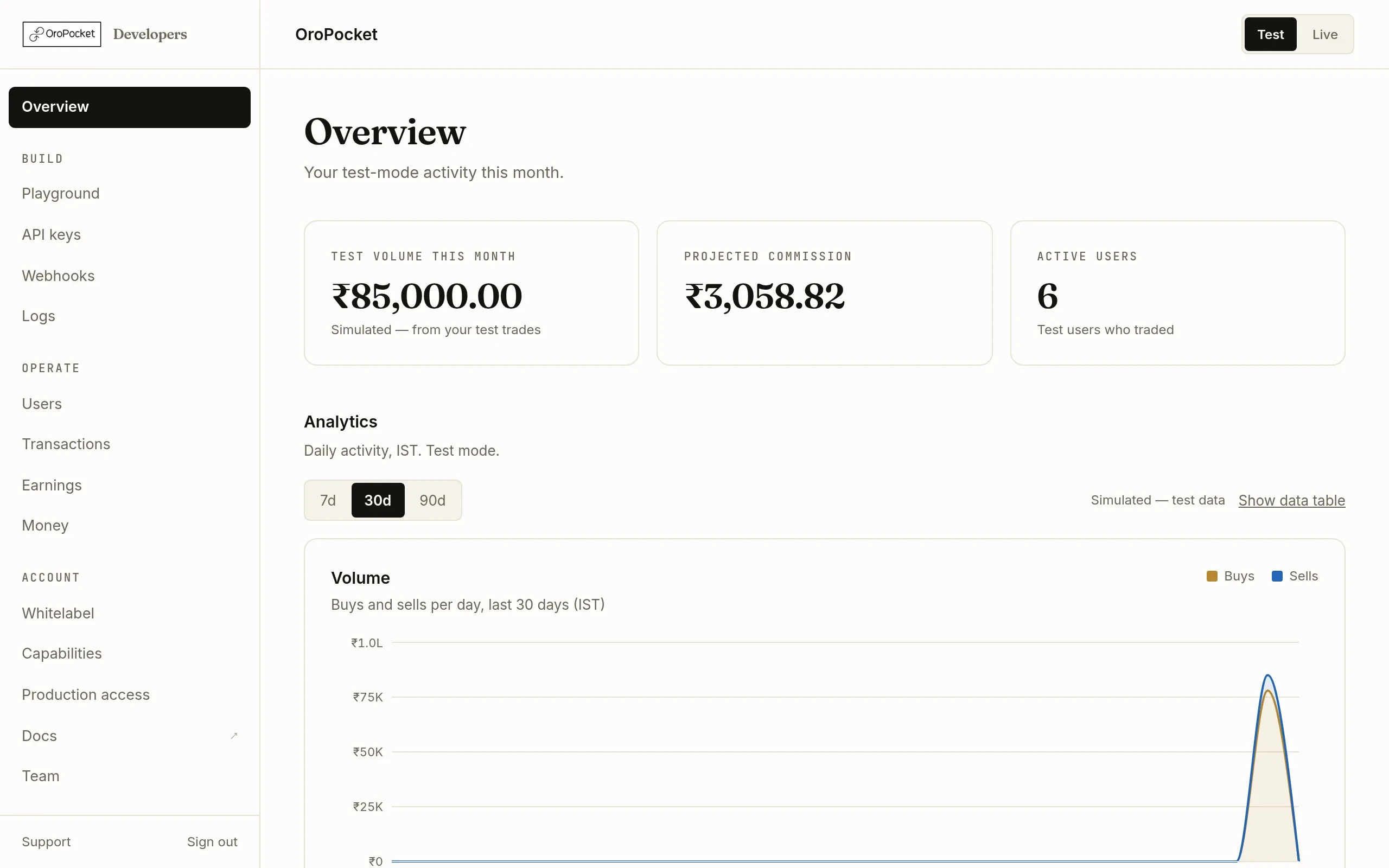This screenshot has height=868, width=1389.
Task: Click the '₹75K' axis label
Action: [x=367, y=697]
